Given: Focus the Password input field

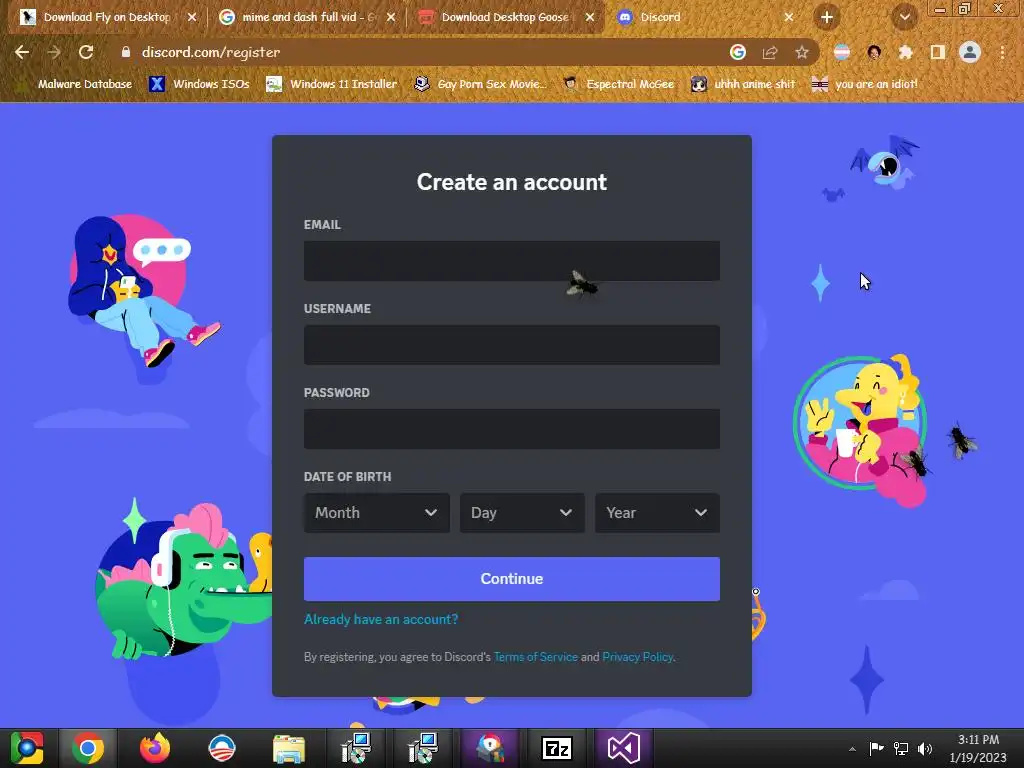Looking at the screenshot, I should [x=512, y=429].
